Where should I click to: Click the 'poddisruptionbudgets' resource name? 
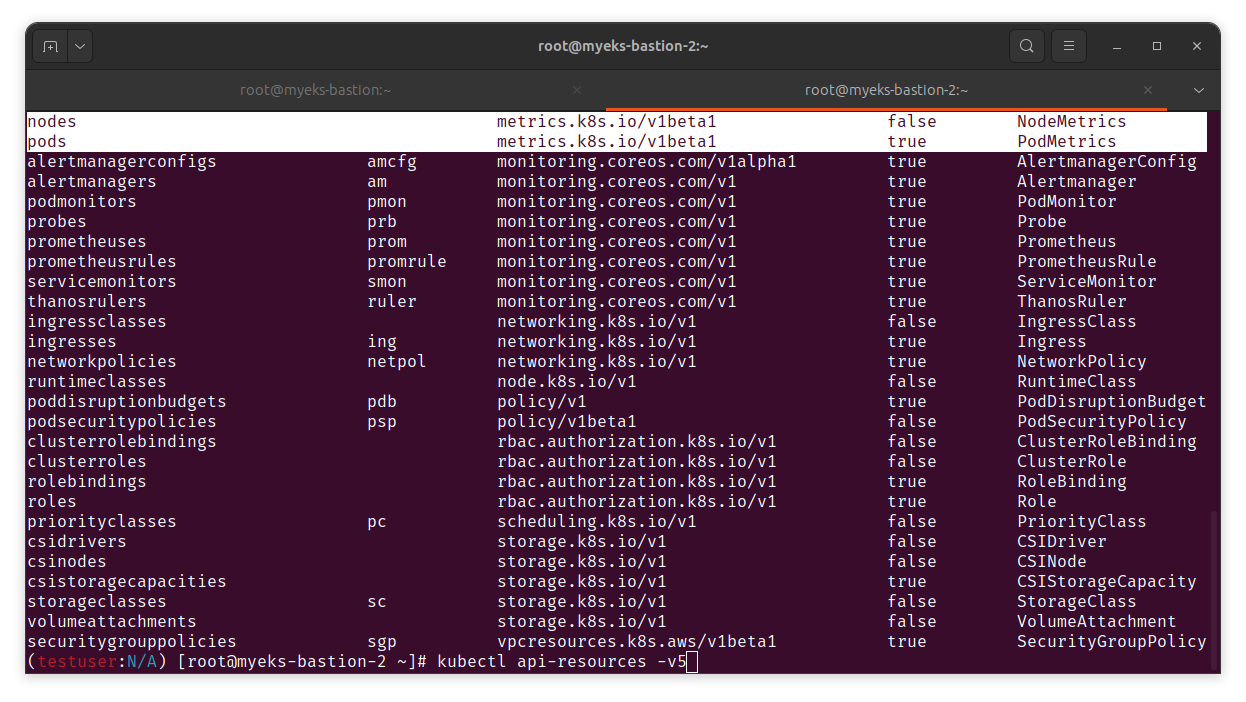pos(127,401)
